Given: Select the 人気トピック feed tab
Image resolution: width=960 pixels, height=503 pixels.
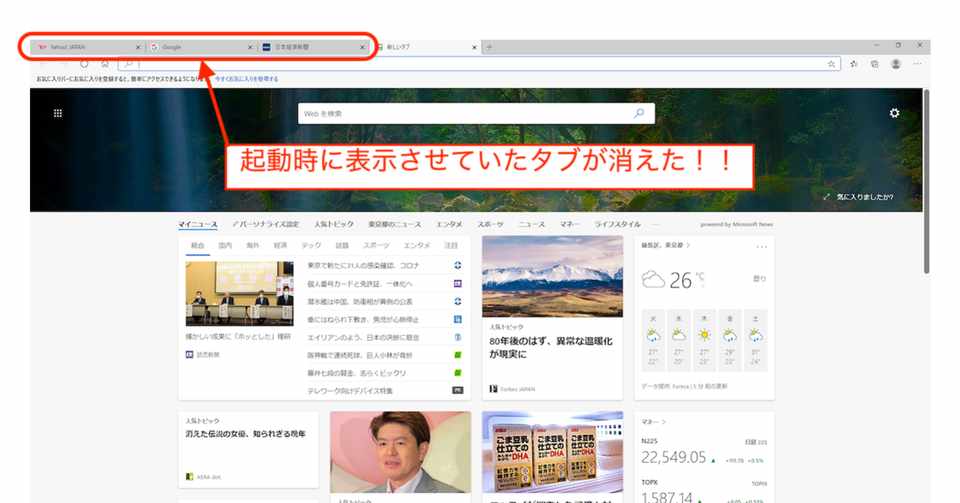Looking at the screenshot, I should [x=334, y=225].
